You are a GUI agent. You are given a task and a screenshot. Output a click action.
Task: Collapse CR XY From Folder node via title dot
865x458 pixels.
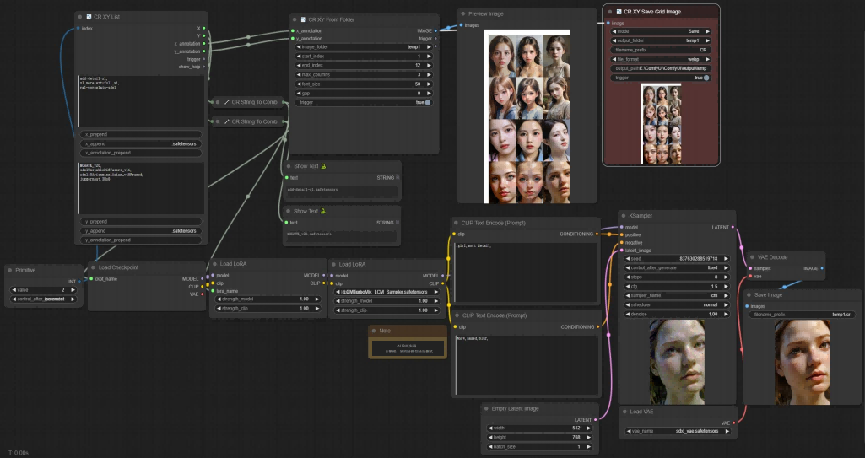pos(295,20)
